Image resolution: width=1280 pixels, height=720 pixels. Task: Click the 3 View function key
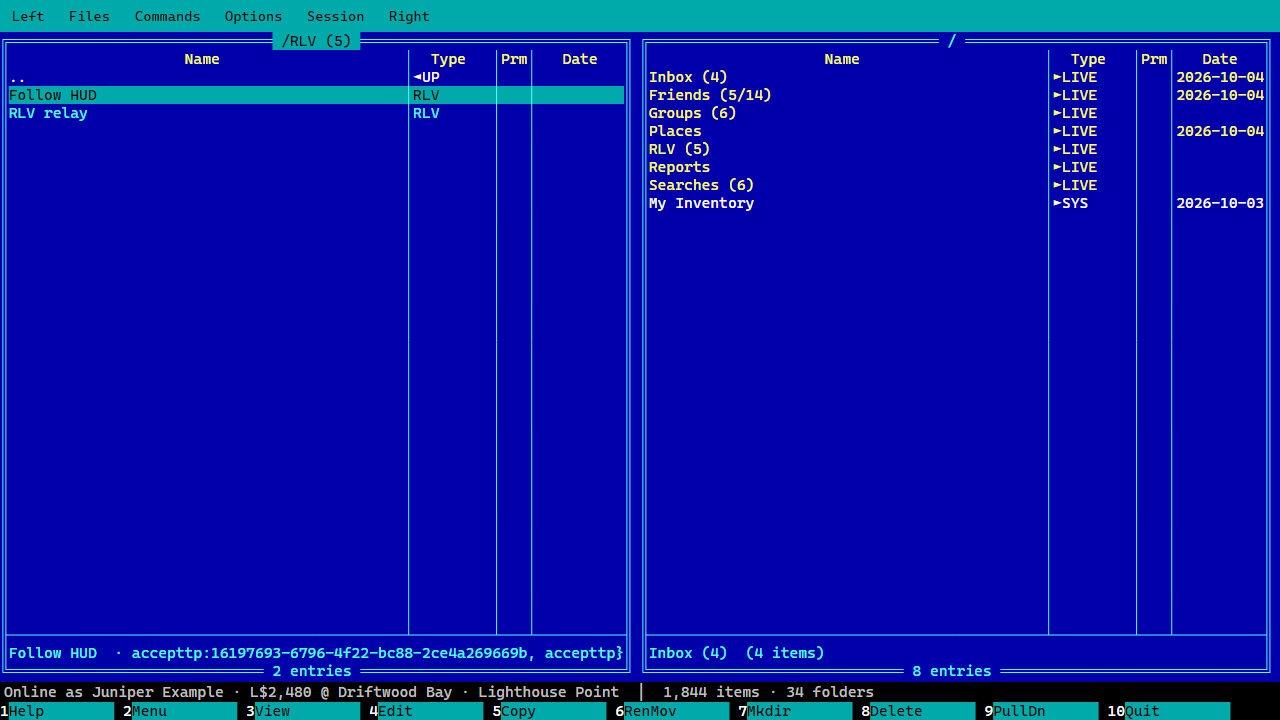tap(303, 711)
